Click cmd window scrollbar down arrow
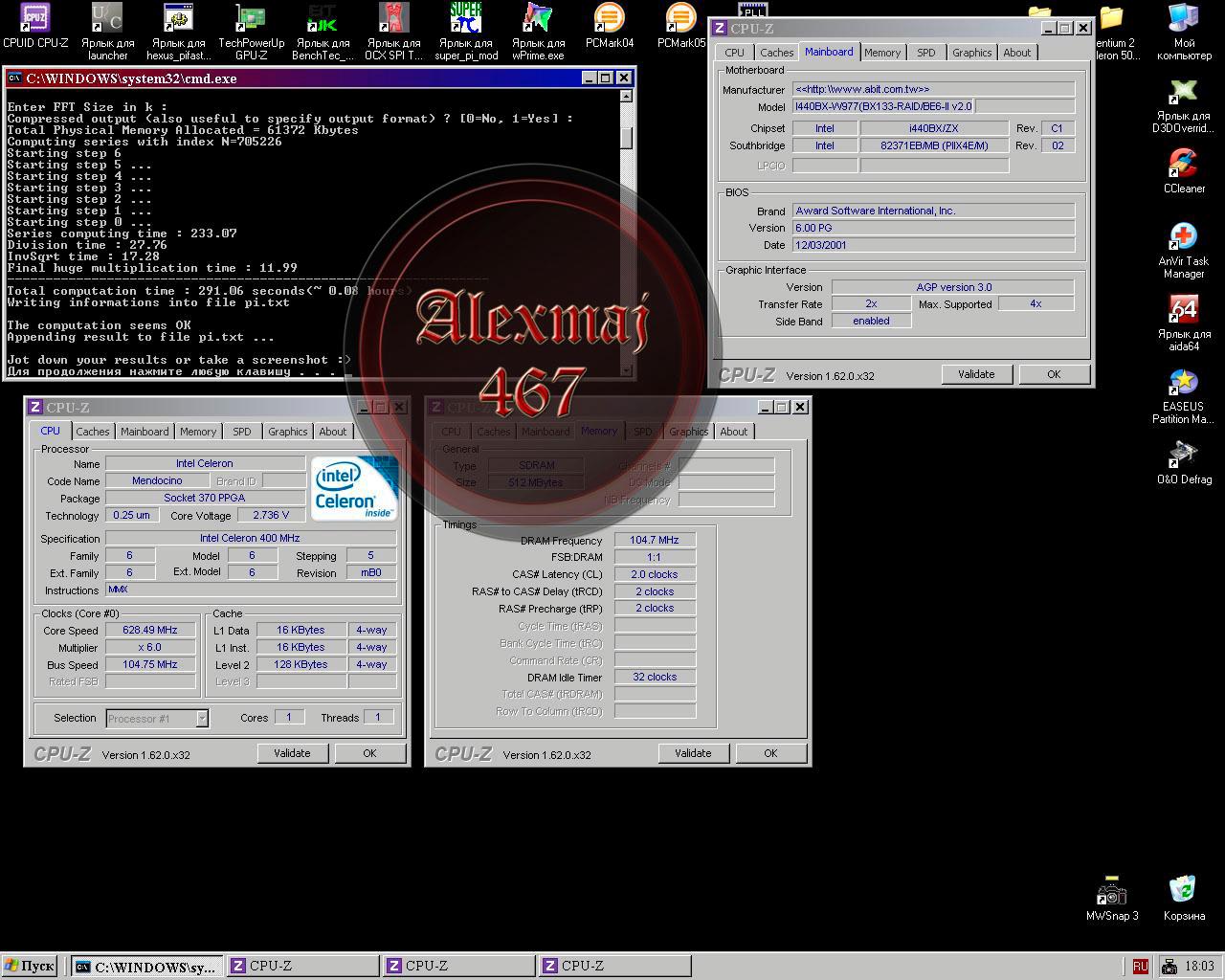Image resolution: width=1225 pixels, height=980 pixels. 627,369
